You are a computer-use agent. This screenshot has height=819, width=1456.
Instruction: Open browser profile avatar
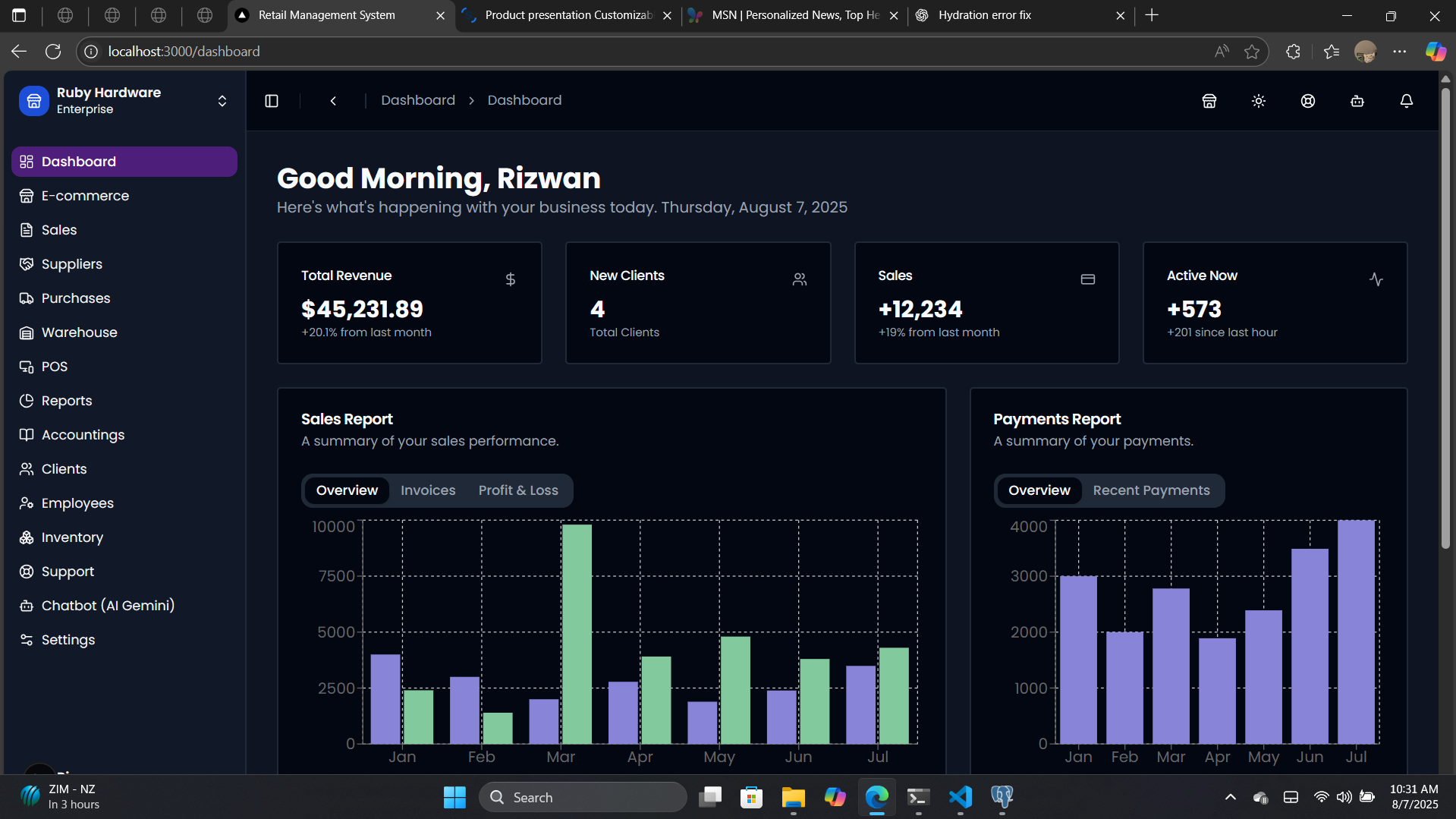[x=1366, y=52]
